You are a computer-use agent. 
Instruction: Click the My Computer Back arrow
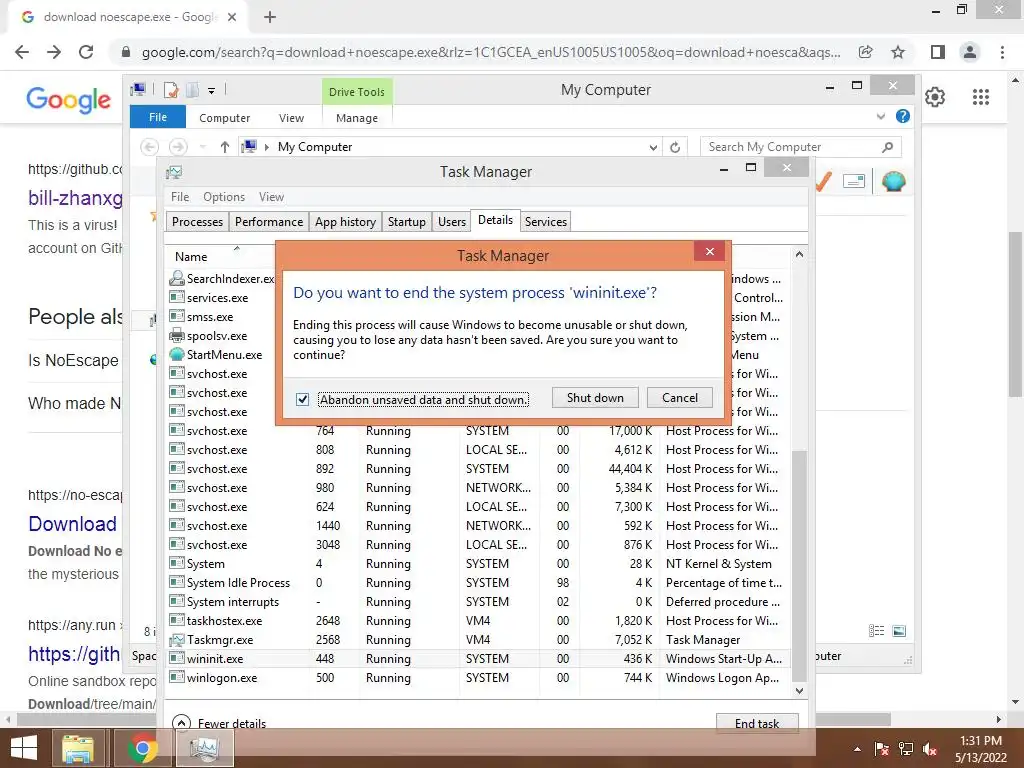150,147
